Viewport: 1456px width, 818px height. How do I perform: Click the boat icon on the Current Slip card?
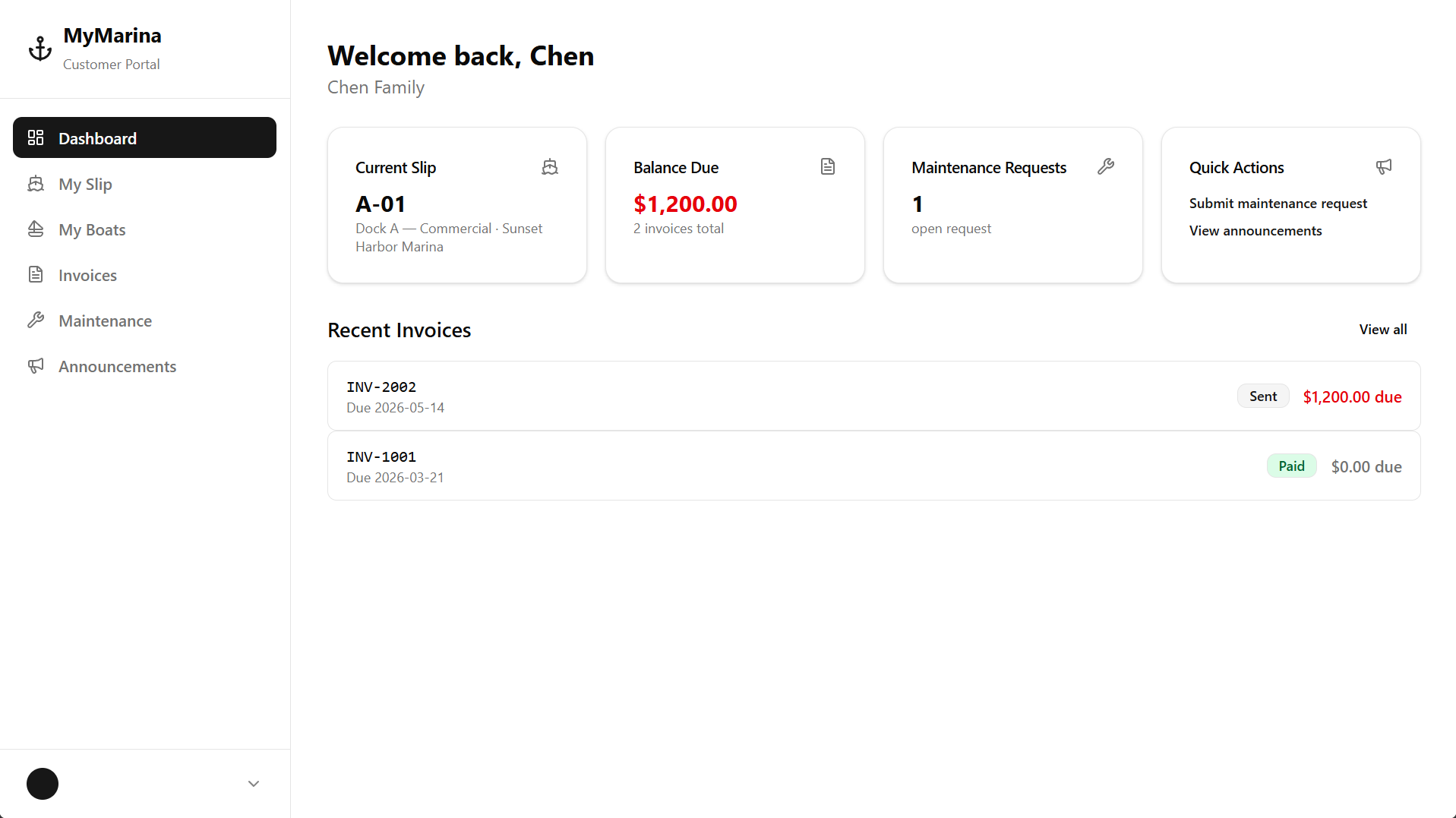point(550,166)
